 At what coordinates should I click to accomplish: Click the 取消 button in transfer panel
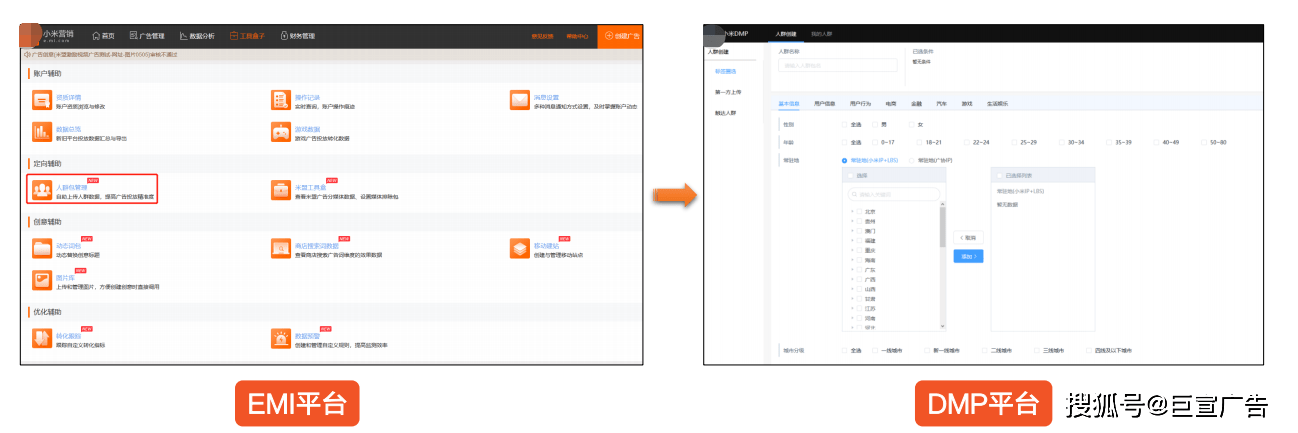[968, 237]
